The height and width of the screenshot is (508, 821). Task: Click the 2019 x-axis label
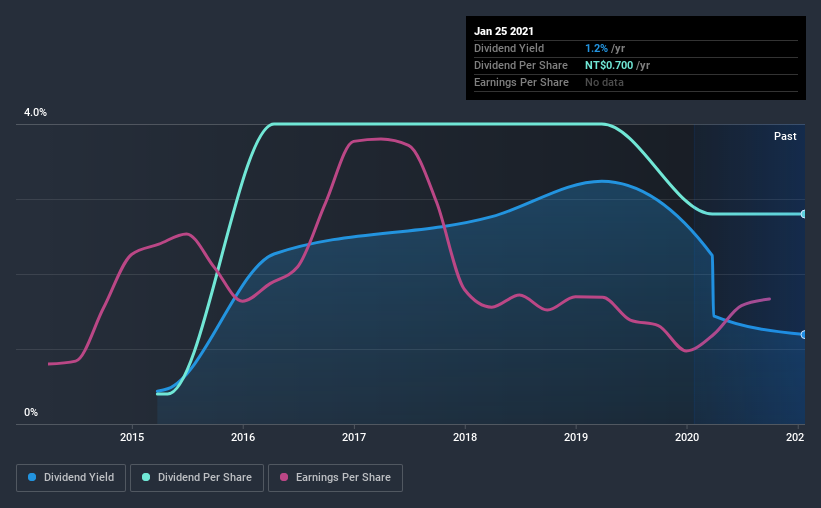pyautogui.click(x=576, y=437)
